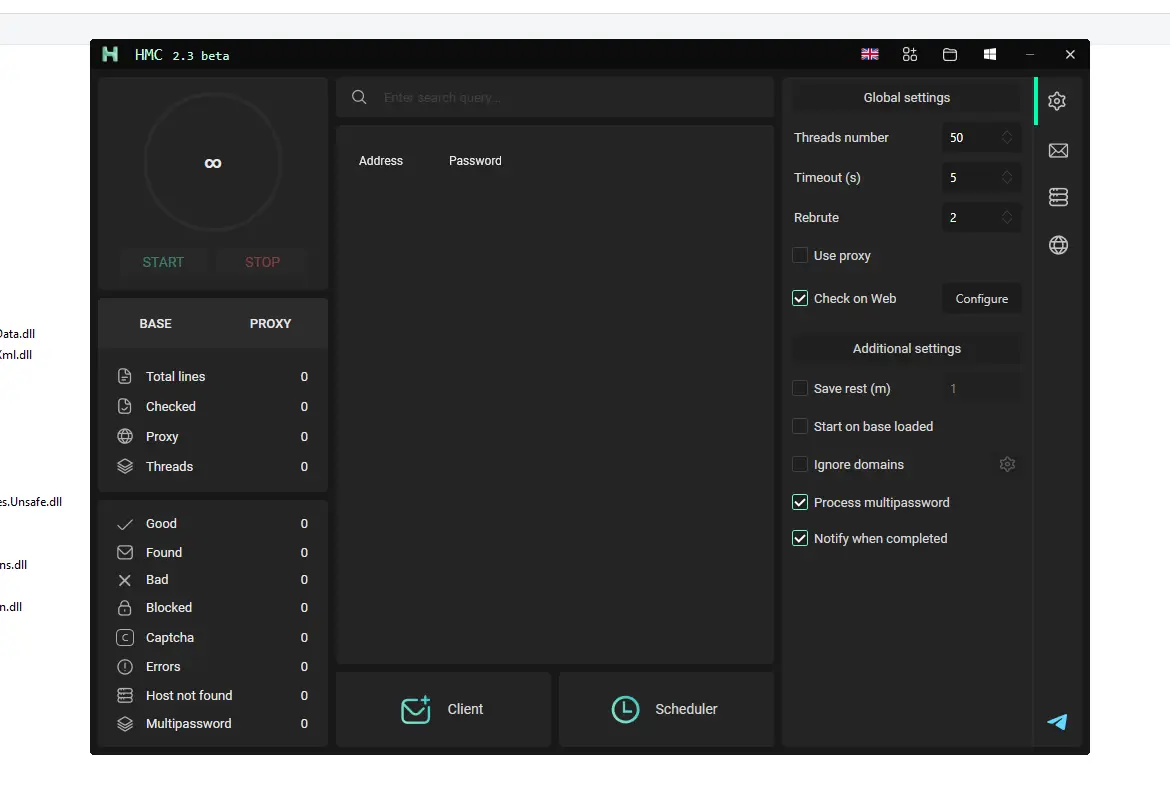Uncheck Process multipassword option
The image size is (1170, 792).
tap(800, 502)
